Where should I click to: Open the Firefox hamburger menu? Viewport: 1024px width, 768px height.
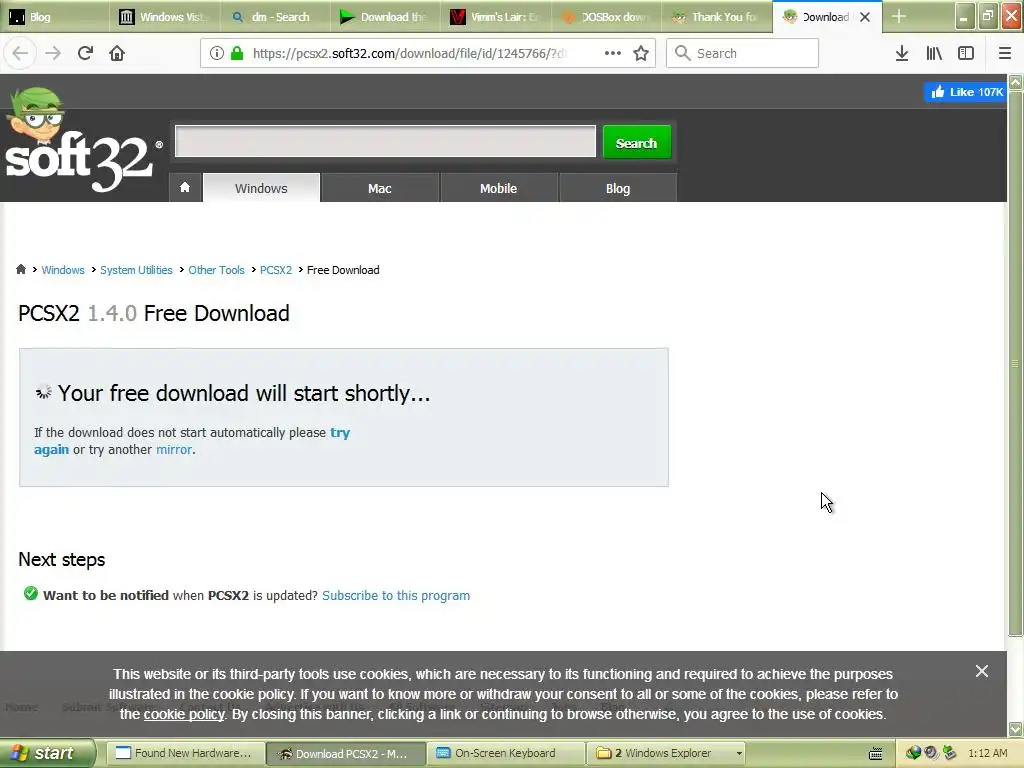point(1005,53)
